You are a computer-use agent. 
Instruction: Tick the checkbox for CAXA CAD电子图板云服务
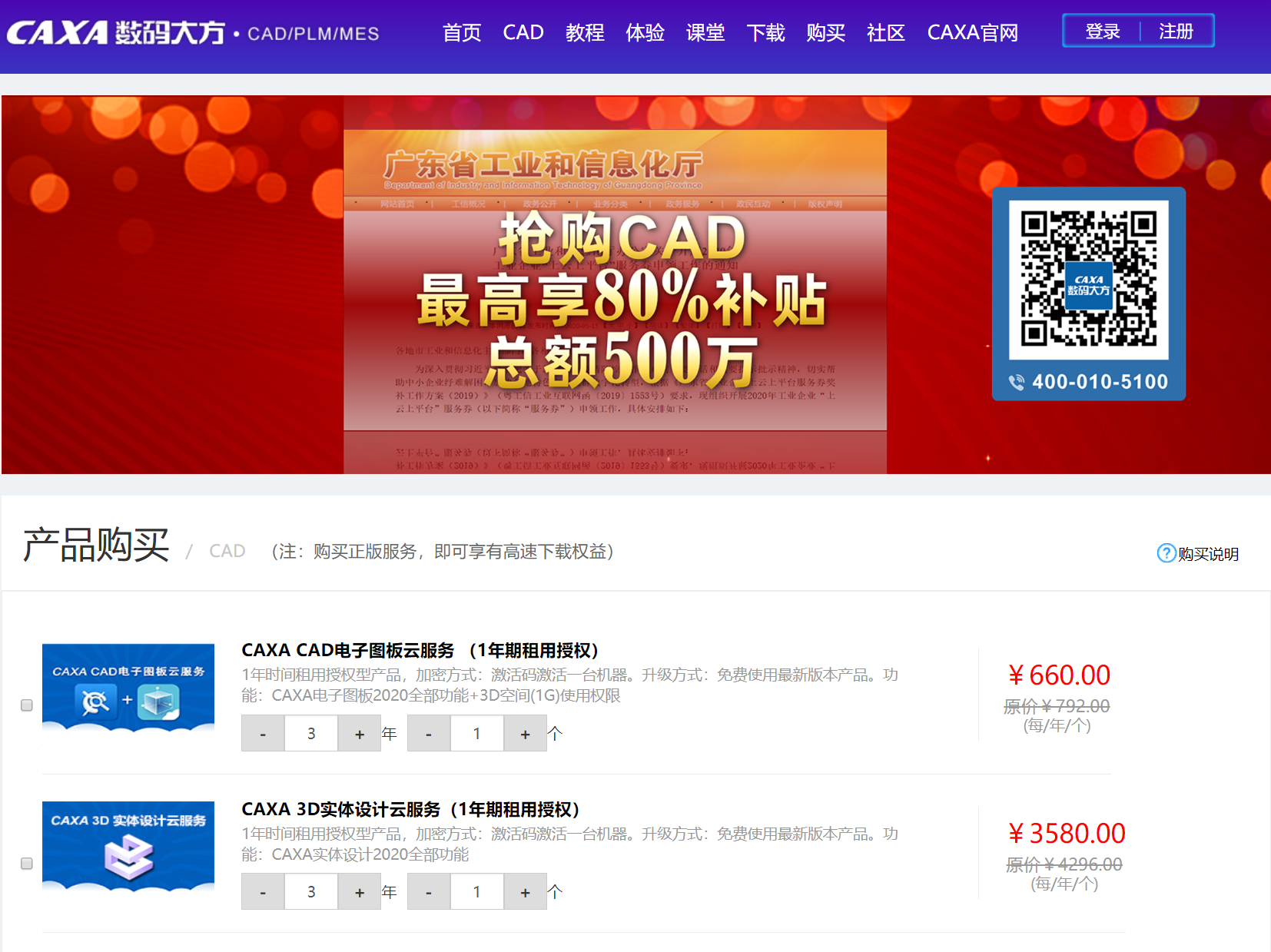point(27,705)
